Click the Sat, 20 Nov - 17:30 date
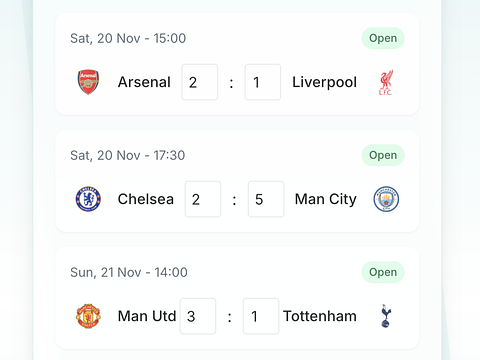480x360 pixels. [128, 155]
